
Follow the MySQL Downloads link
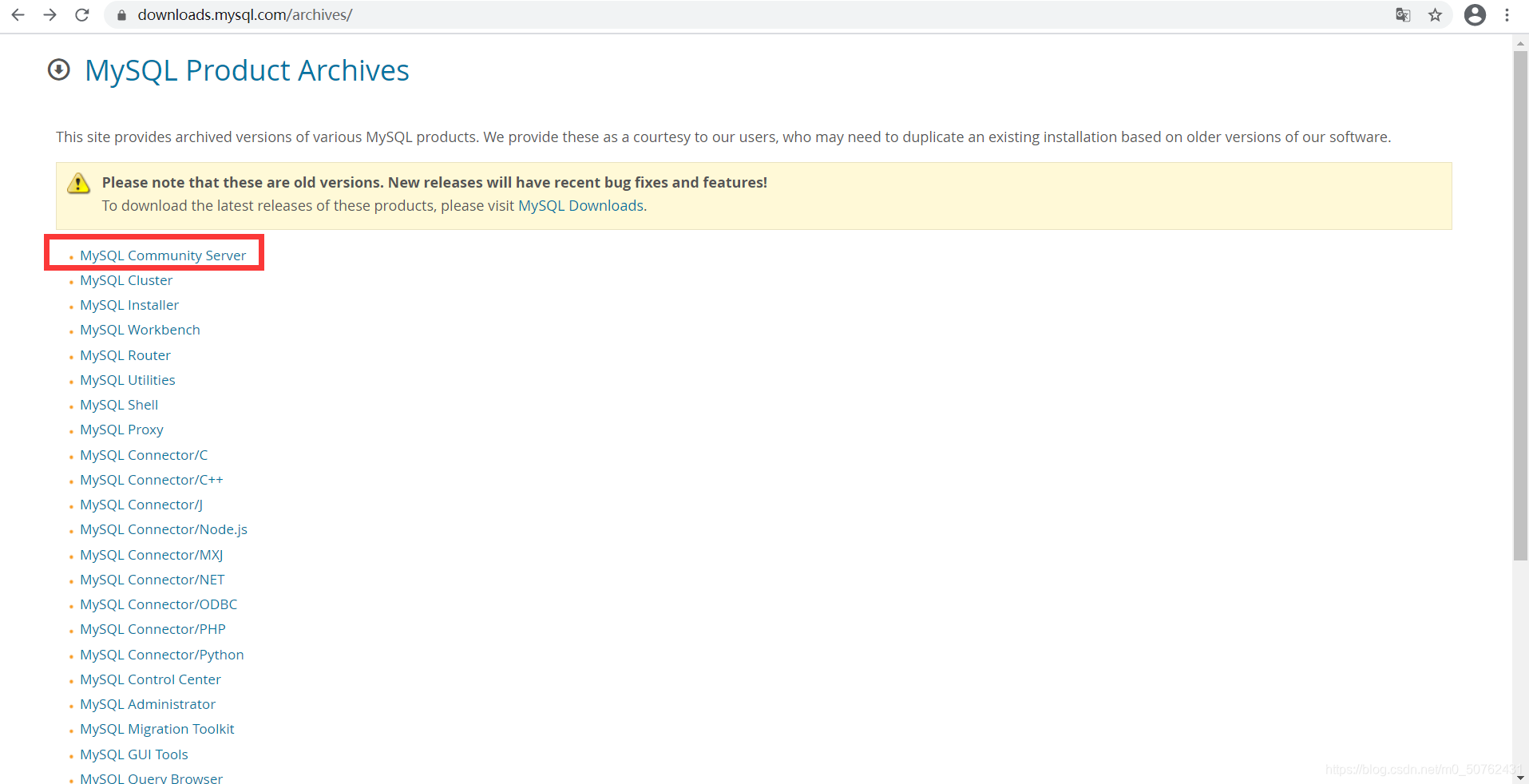coord(580,206)
